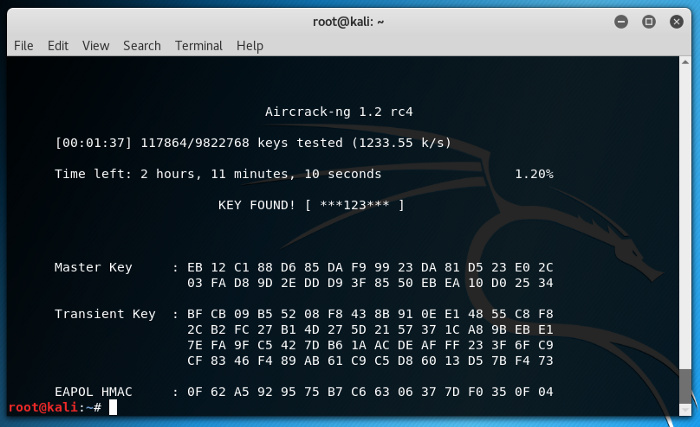The width and height of the screenshot is (700, 427).
Task: Open the View menu
Action: click(x=96, y=45)
